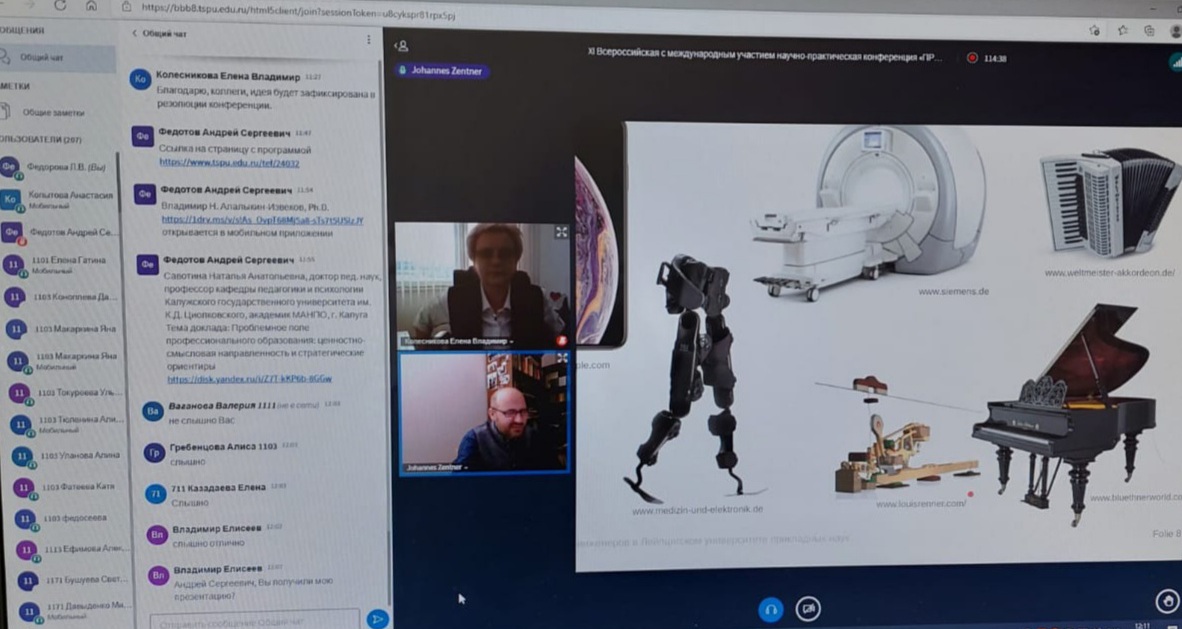
Task: Toggle the share webcam button
Action: pos(808,609)
